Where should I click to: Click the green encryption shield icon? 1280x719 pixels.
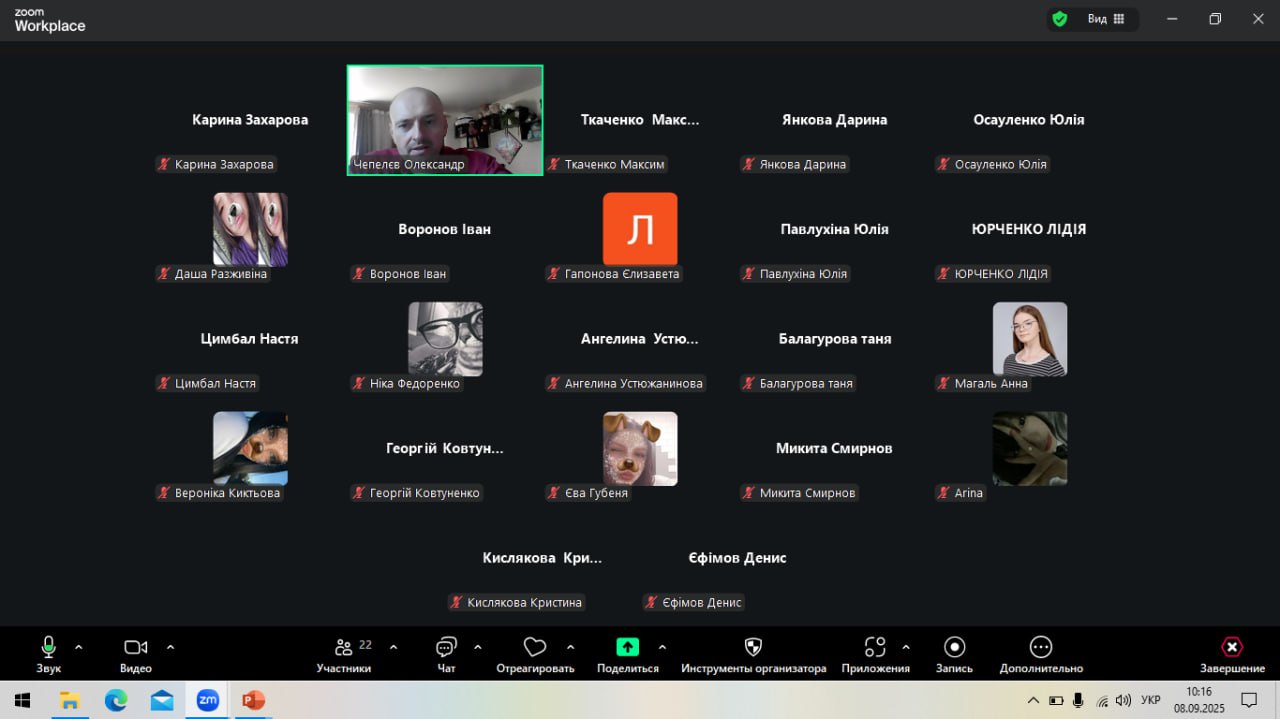point(1060,19)
